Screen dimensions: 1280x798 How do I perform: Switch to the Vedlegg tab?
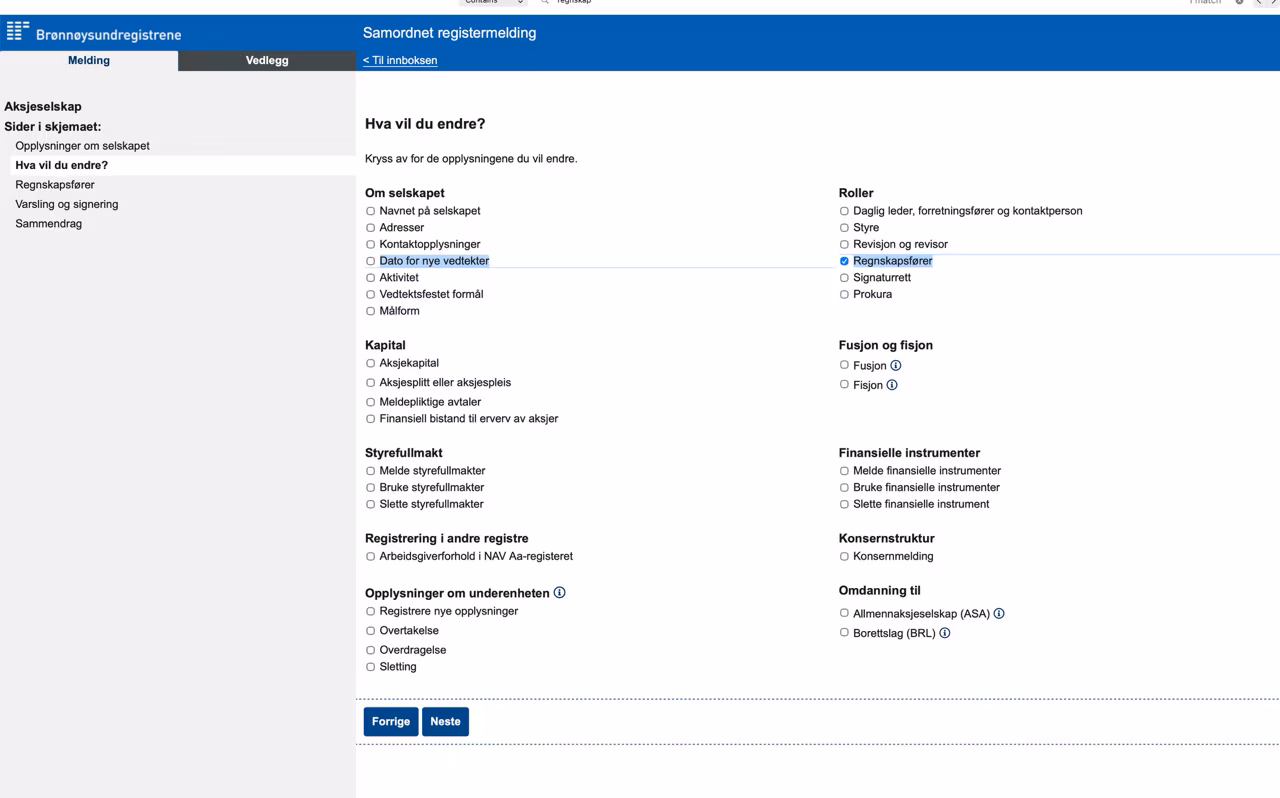point(267,60)
